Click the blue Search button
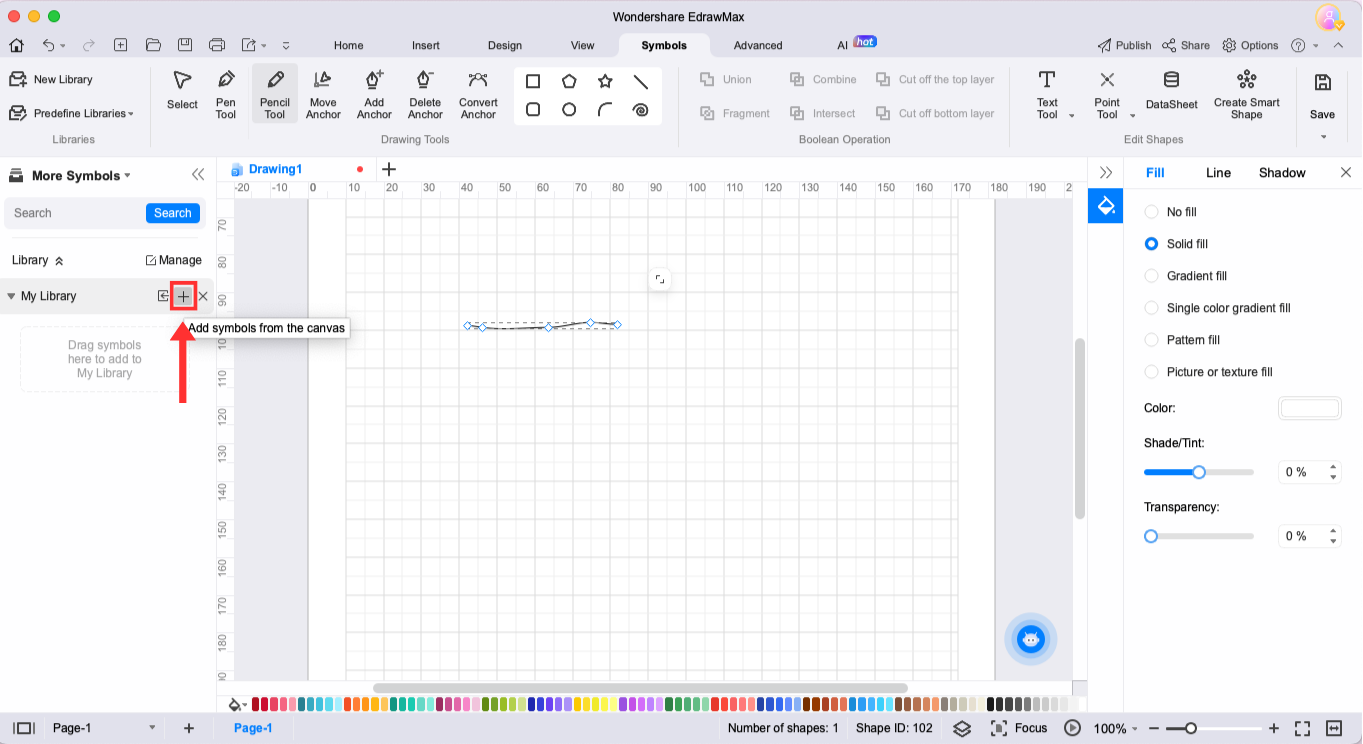 click(x=173, y=213)
